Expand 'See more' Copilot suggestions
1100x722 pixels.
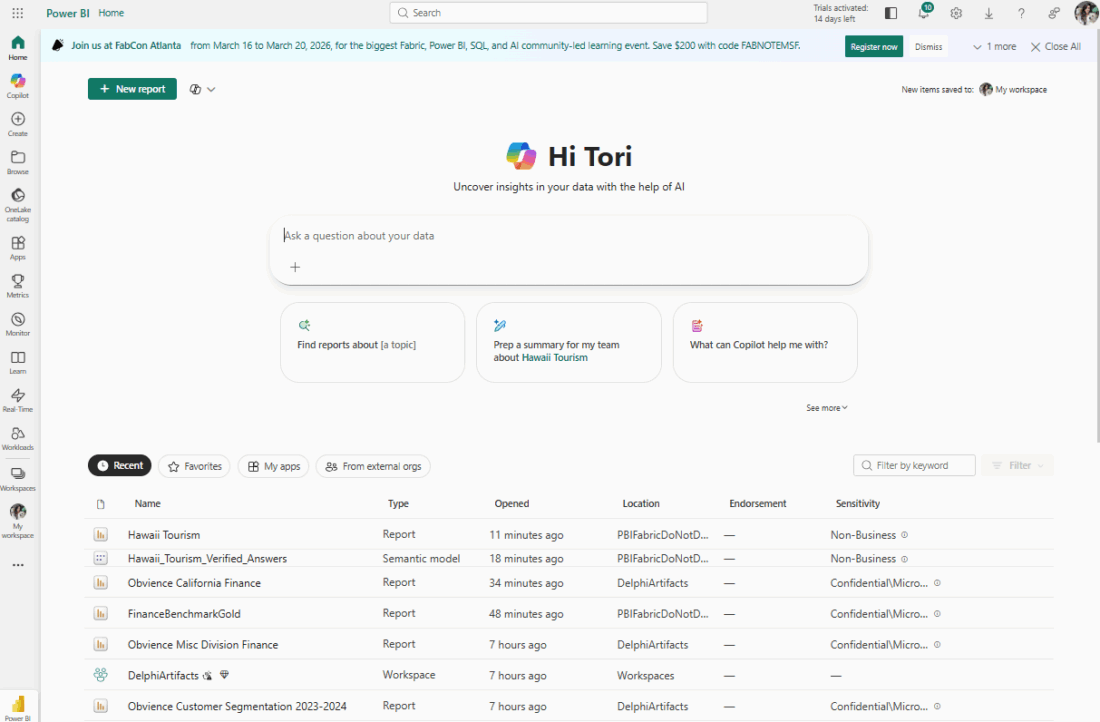pyautogui.click(x=827, y=408)
